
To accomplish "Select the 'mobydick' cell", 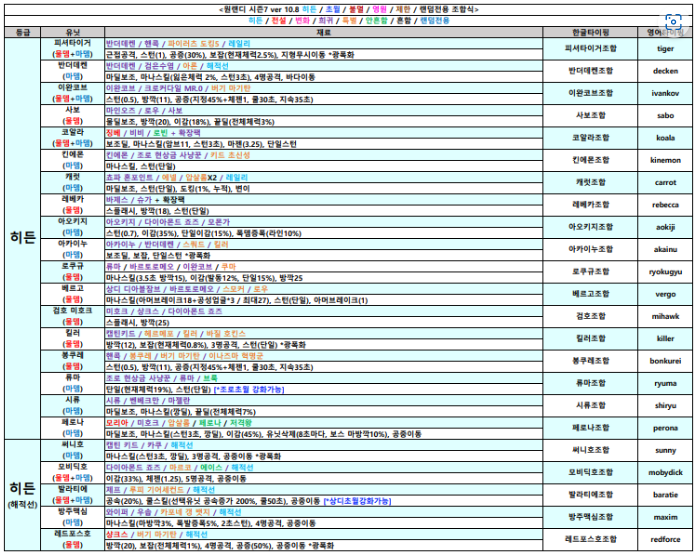I will coord(665,473).
